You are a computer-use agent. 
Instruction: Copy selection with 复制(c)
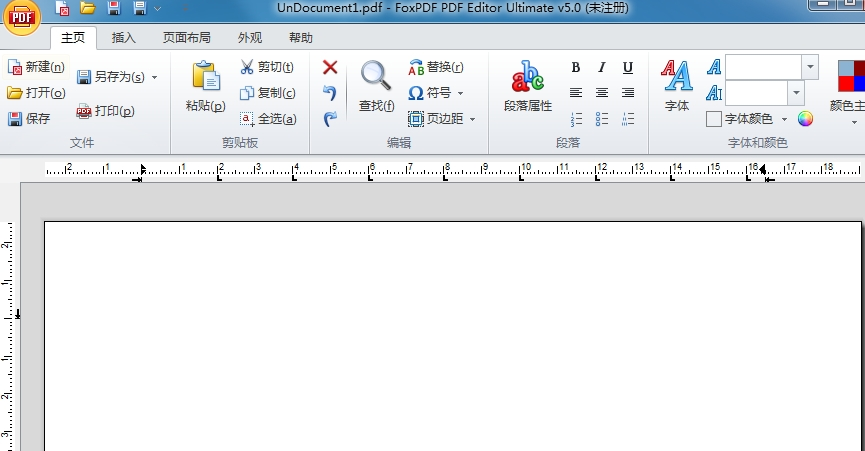click(x=268, y=93)
